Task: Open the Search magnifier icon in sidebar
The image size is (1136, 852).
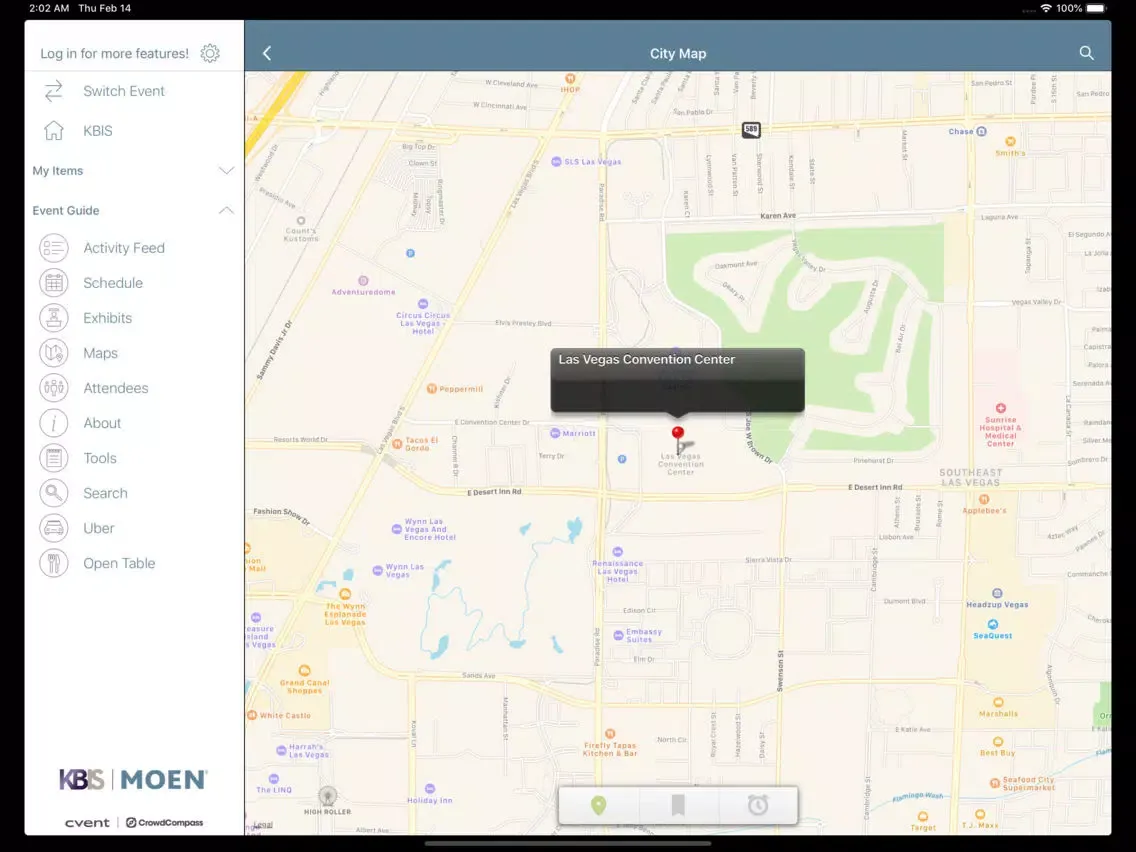Action: 54,493
